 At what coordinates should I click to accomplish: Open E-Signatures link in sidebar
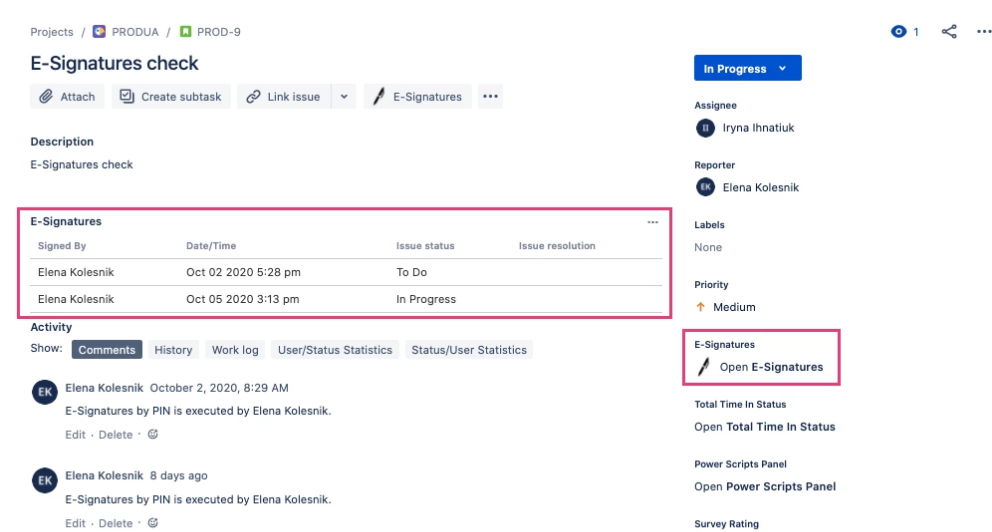click(771, 367)
